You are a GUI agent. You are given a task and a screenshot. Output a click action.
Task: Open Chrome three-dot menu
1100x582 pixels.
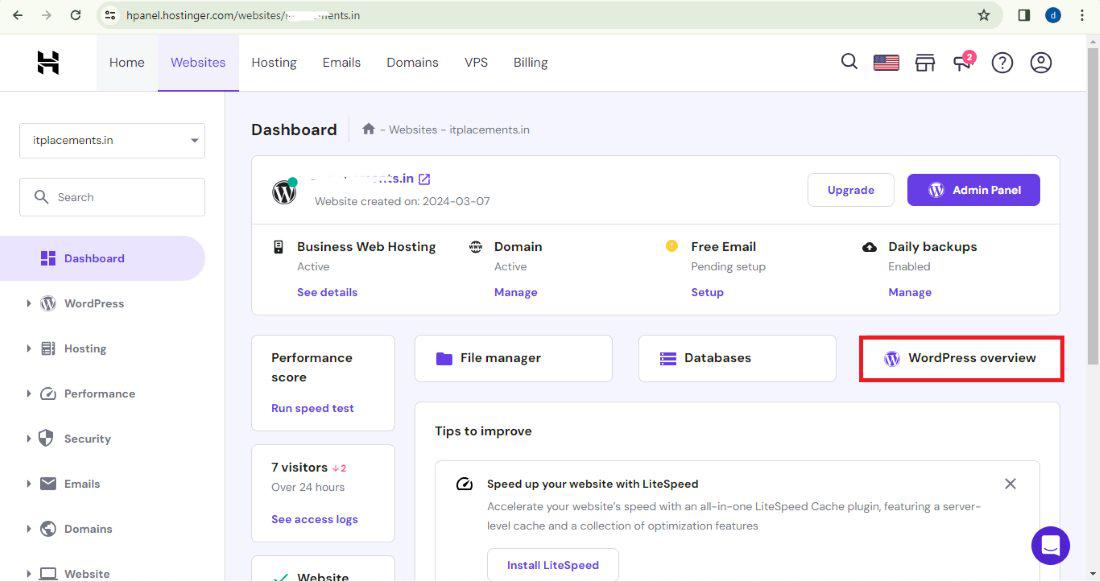pos(1082,15)
